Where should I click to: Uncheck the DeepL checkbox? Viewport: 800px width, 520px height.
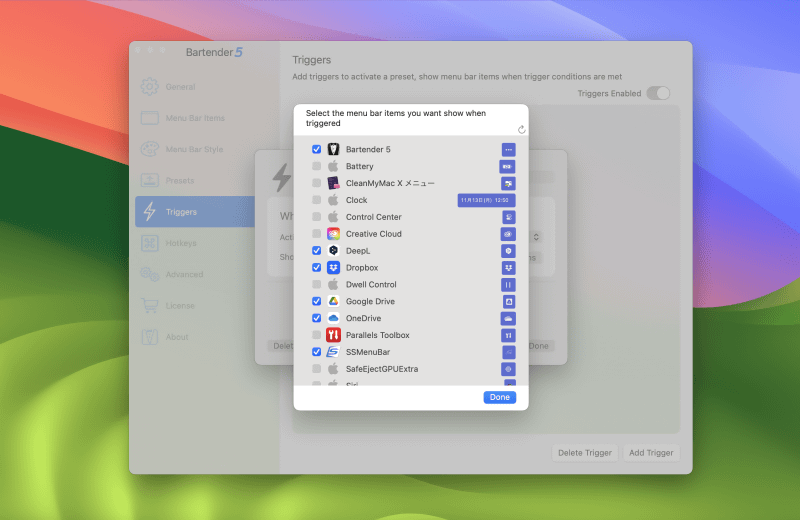(x=316, y=251)
